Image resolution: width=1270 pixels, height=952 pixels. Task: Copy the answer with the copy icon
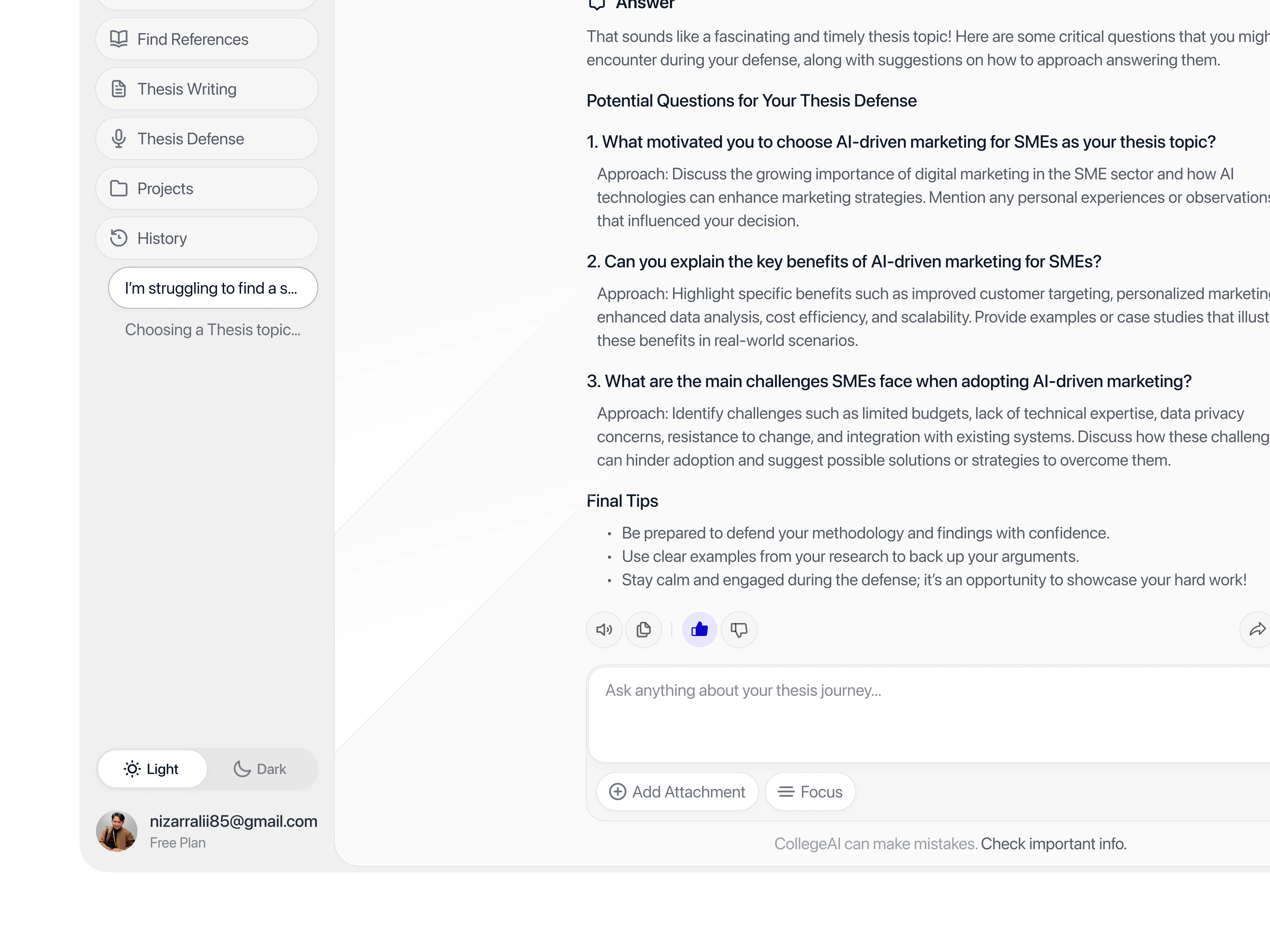coord(643,630)
